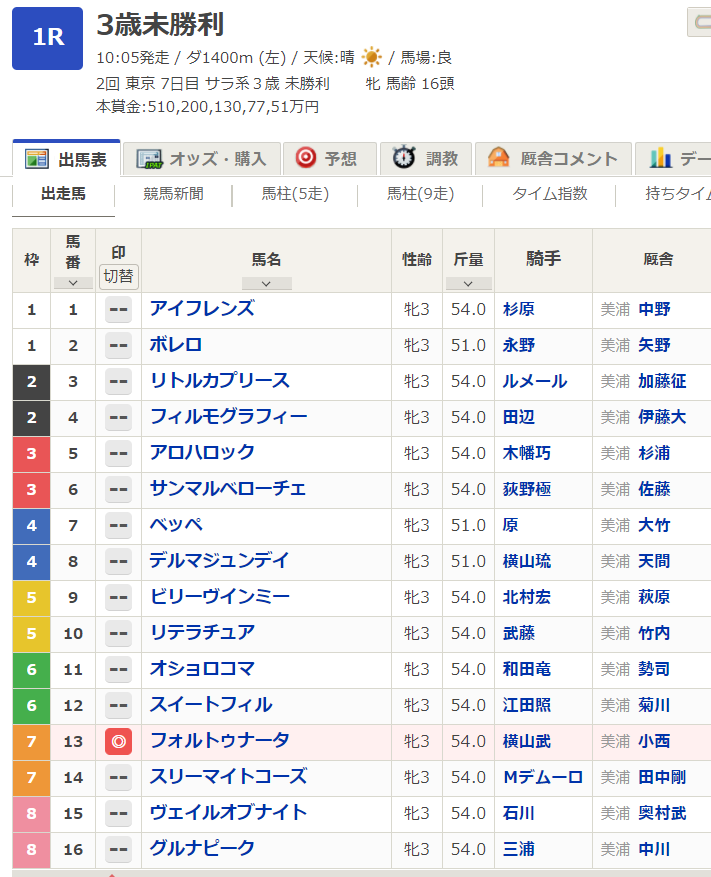
Task: Open horse page for フォルトゥナータ
Action: pyautogui.click(x=219, y=741)
